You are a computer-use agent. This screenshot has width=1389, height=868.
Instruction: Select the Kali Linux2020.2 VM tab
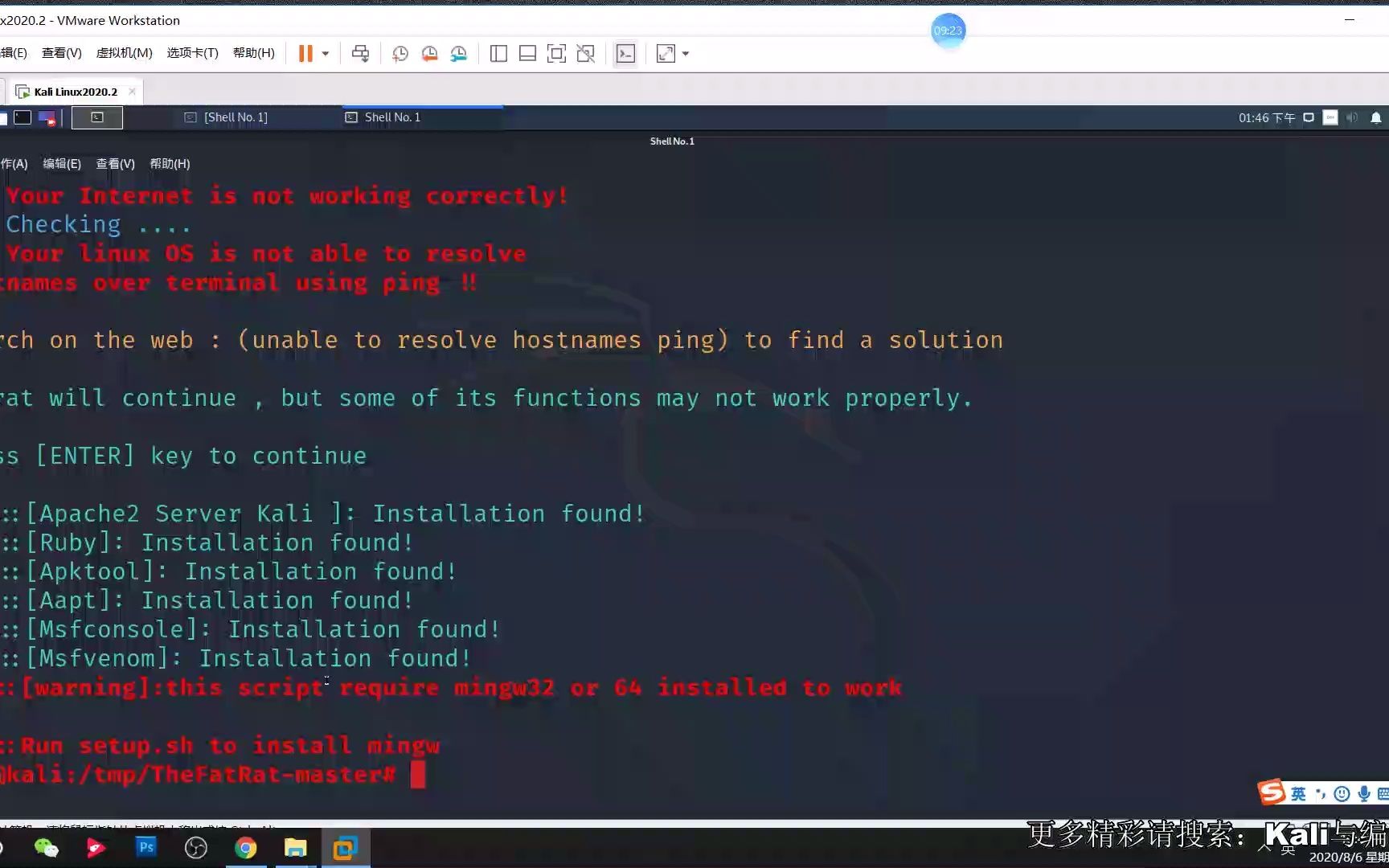(x=75, y=92)
